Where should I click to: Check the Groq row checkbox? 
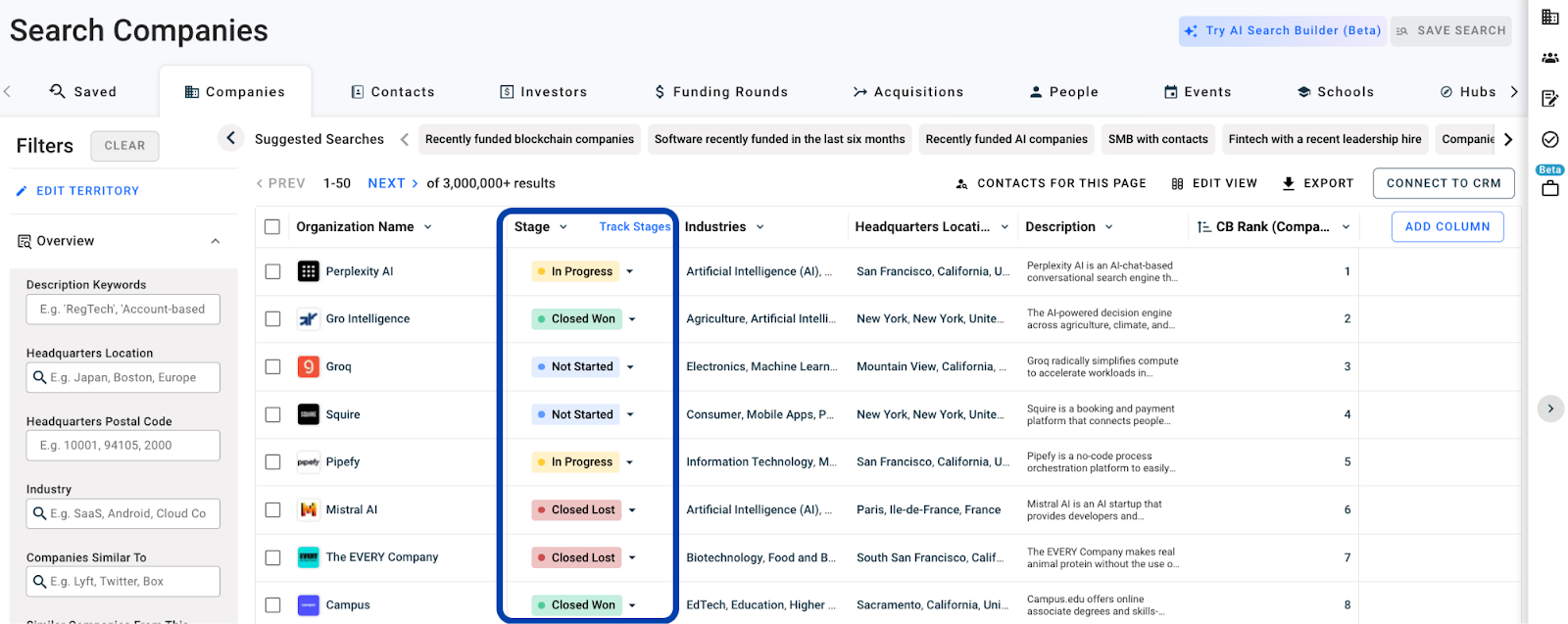272,366
